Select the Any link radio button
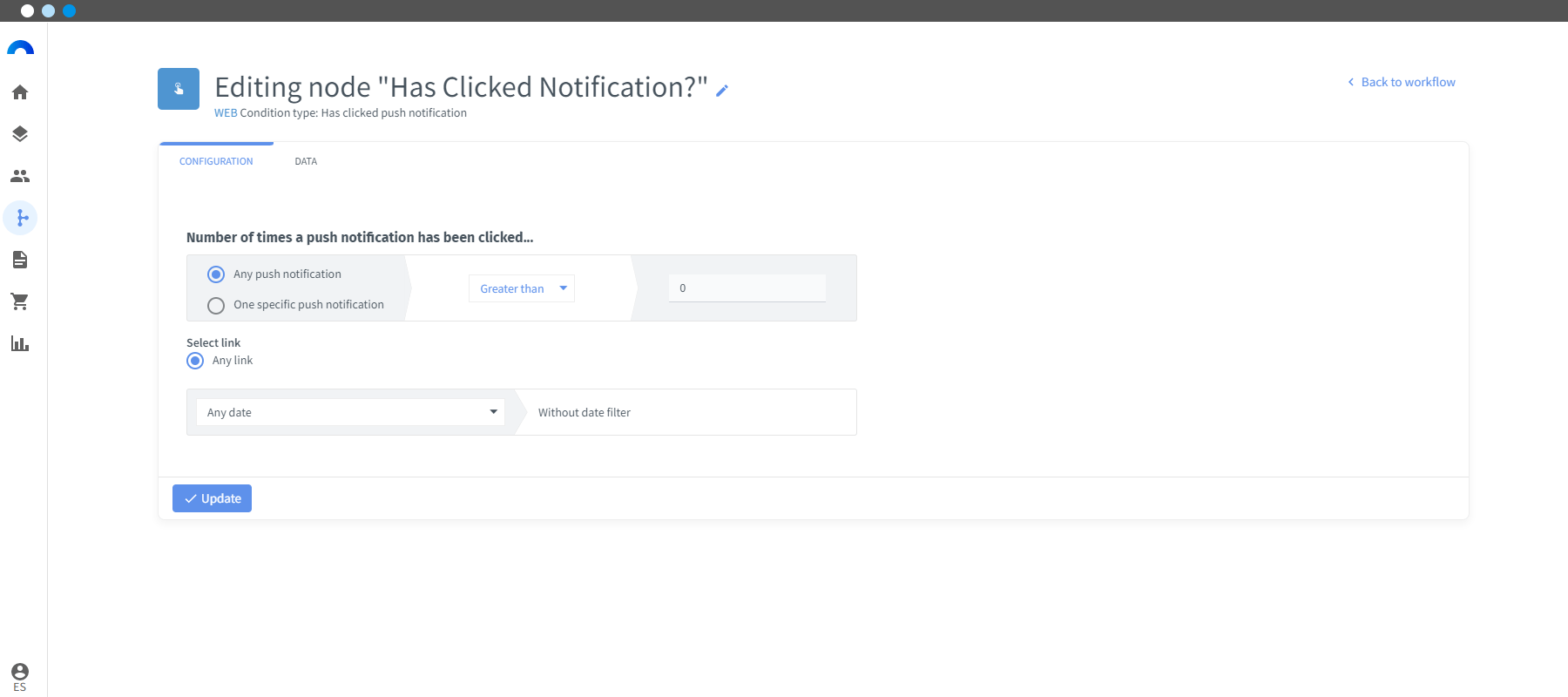 point(195,361)
